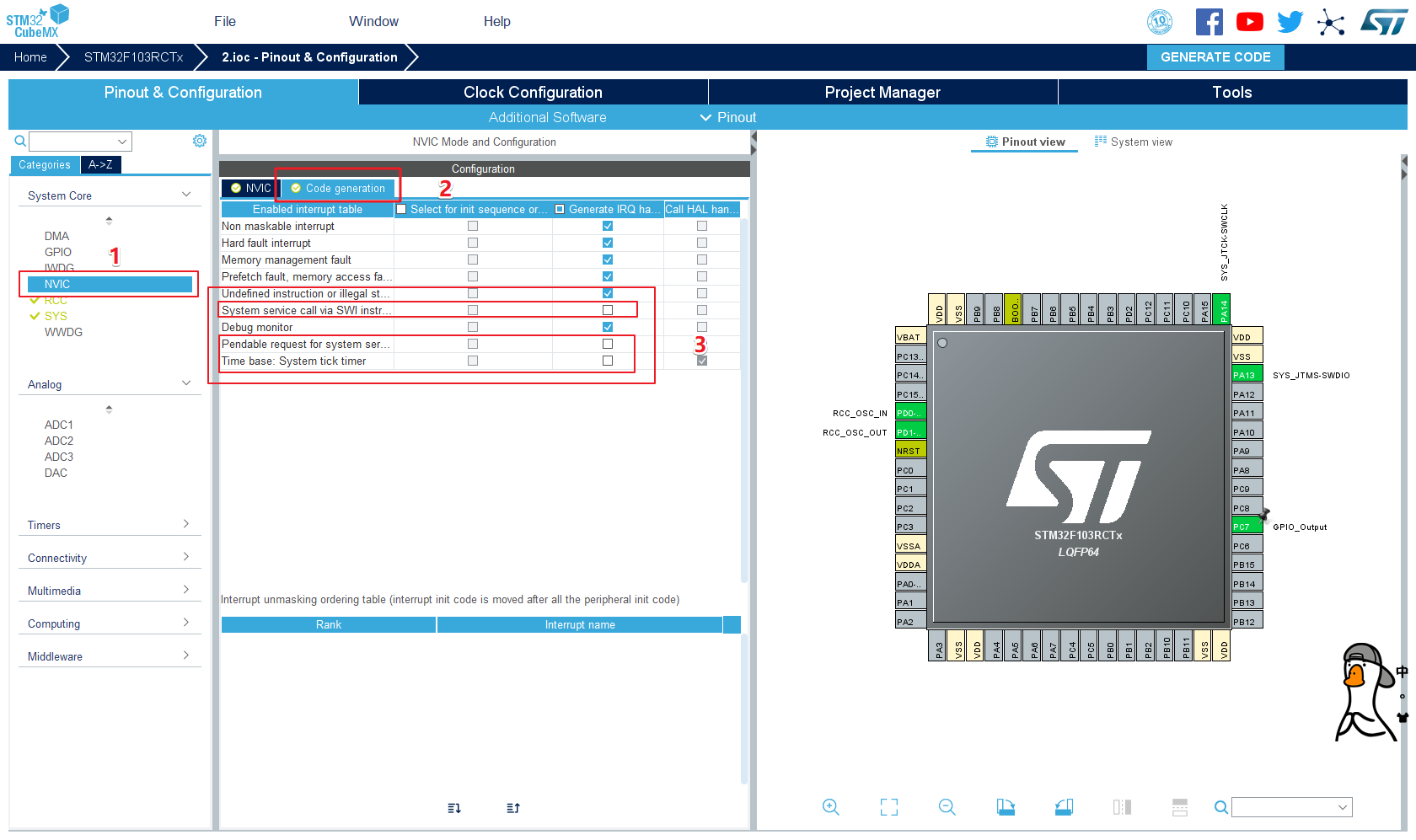Open the YouTube channel icon
Screen dimensions: 1416x840
pos(1249,22)
